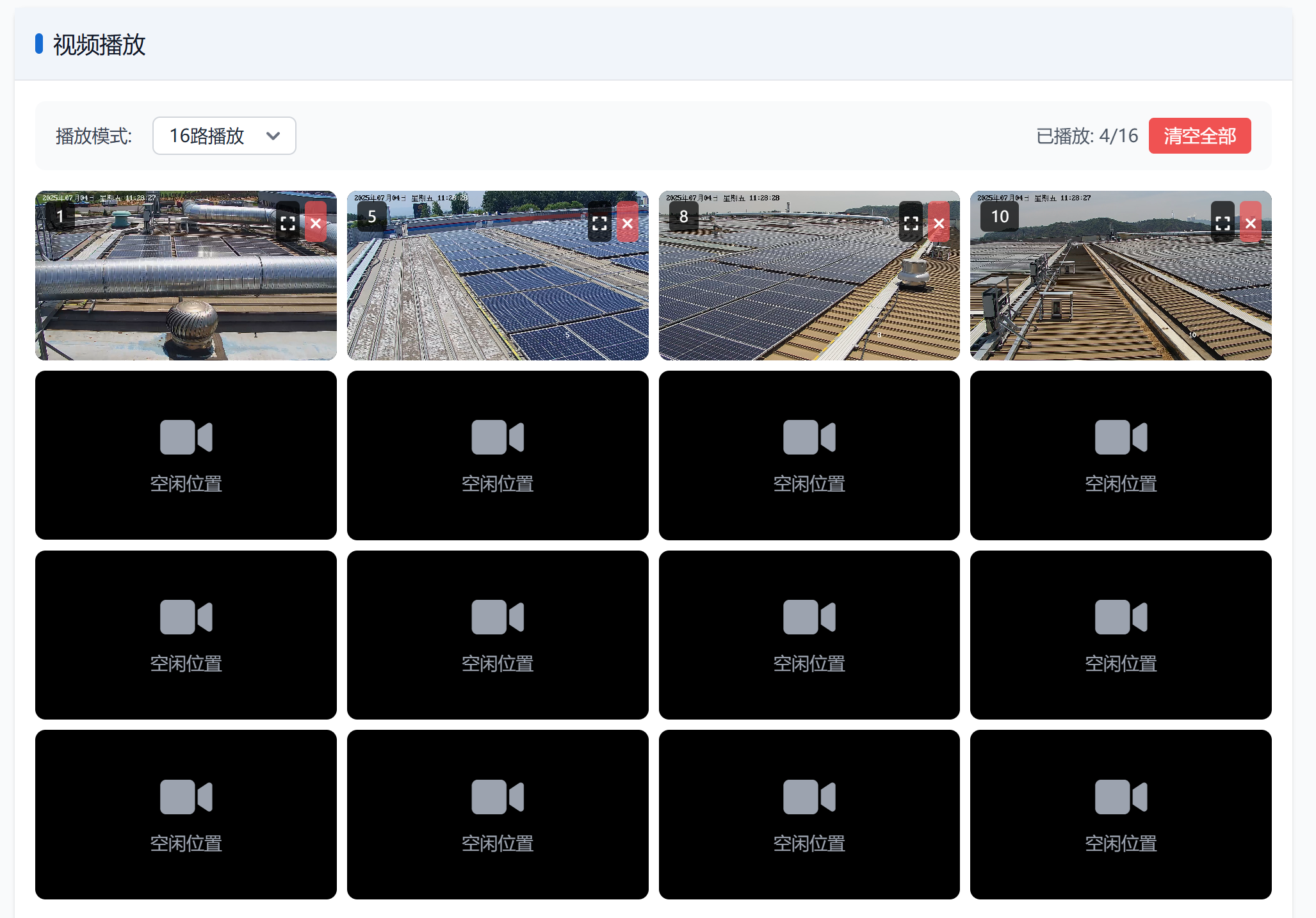The height and width of the screenshot is (918, 1316).
Task: Close the camera 8 video feed
Action: coord(939,222)
